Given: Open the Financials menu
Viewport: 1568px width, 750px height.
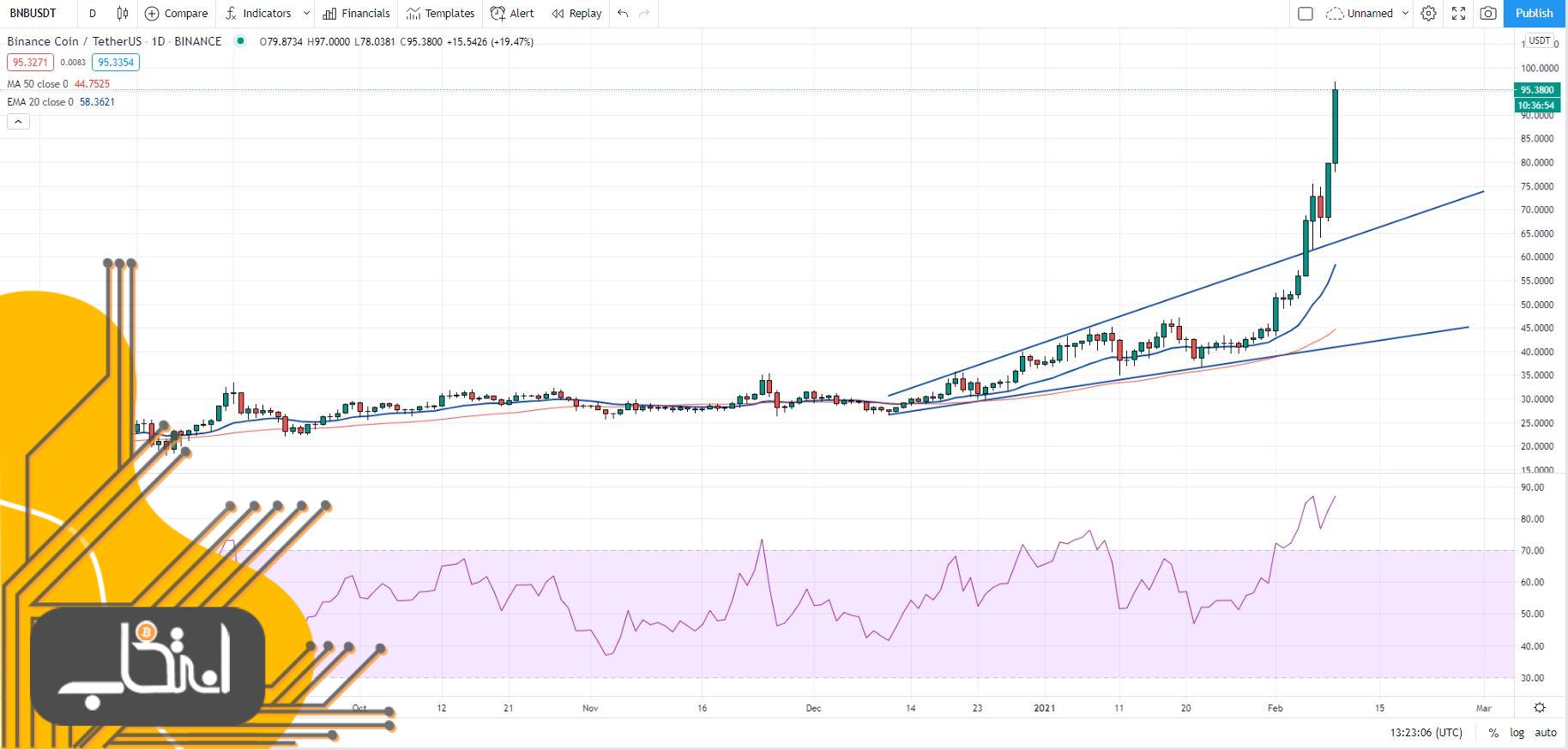Looking at the screenshot, I should pos(356,13).
